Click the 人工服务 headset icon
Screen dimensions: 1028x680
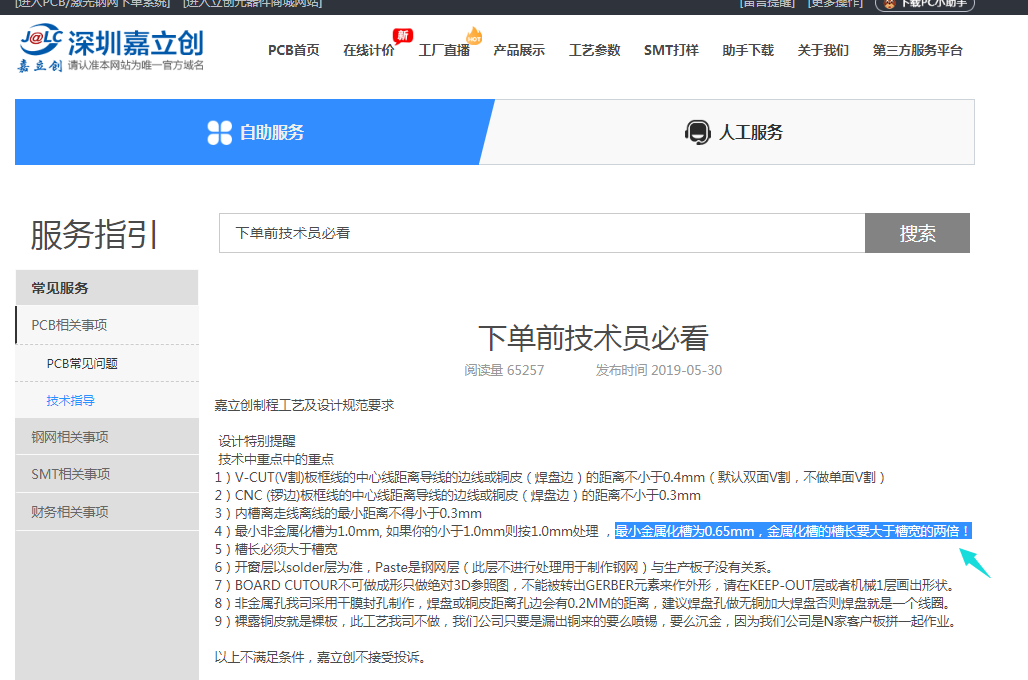point(697,132)
